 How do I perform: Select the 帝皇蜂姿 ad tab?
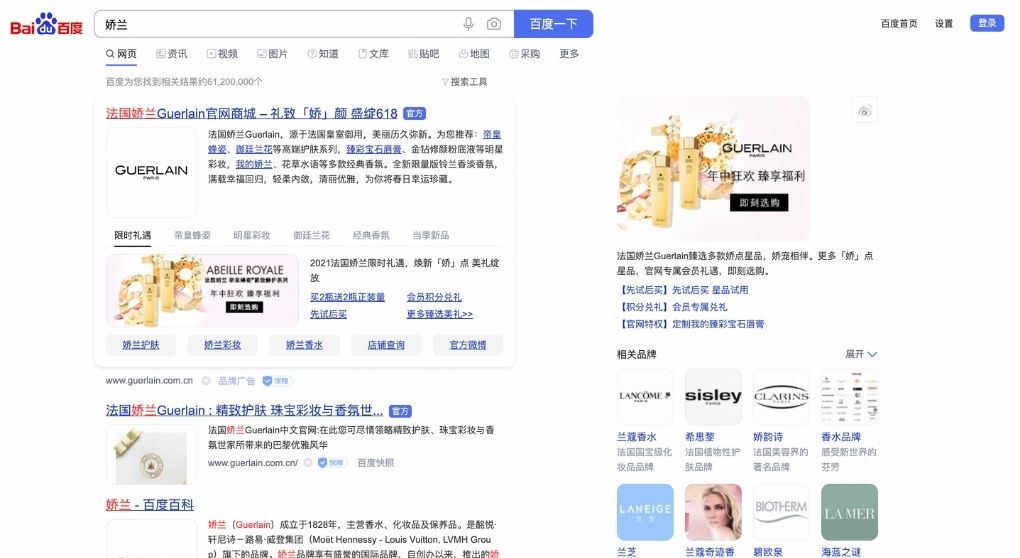(x=192, y=235)
